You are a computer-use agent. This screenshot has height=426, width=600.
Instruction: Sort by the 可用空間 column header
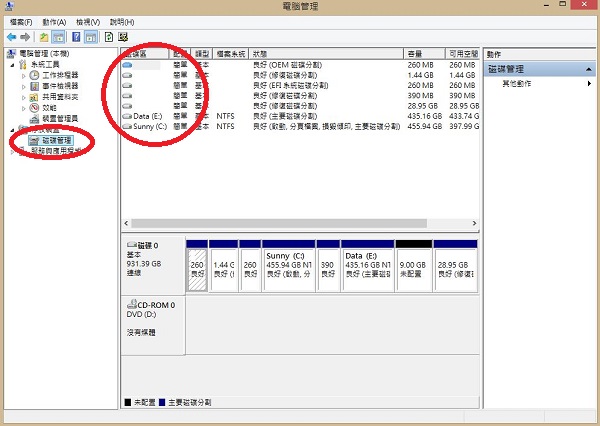463,54
